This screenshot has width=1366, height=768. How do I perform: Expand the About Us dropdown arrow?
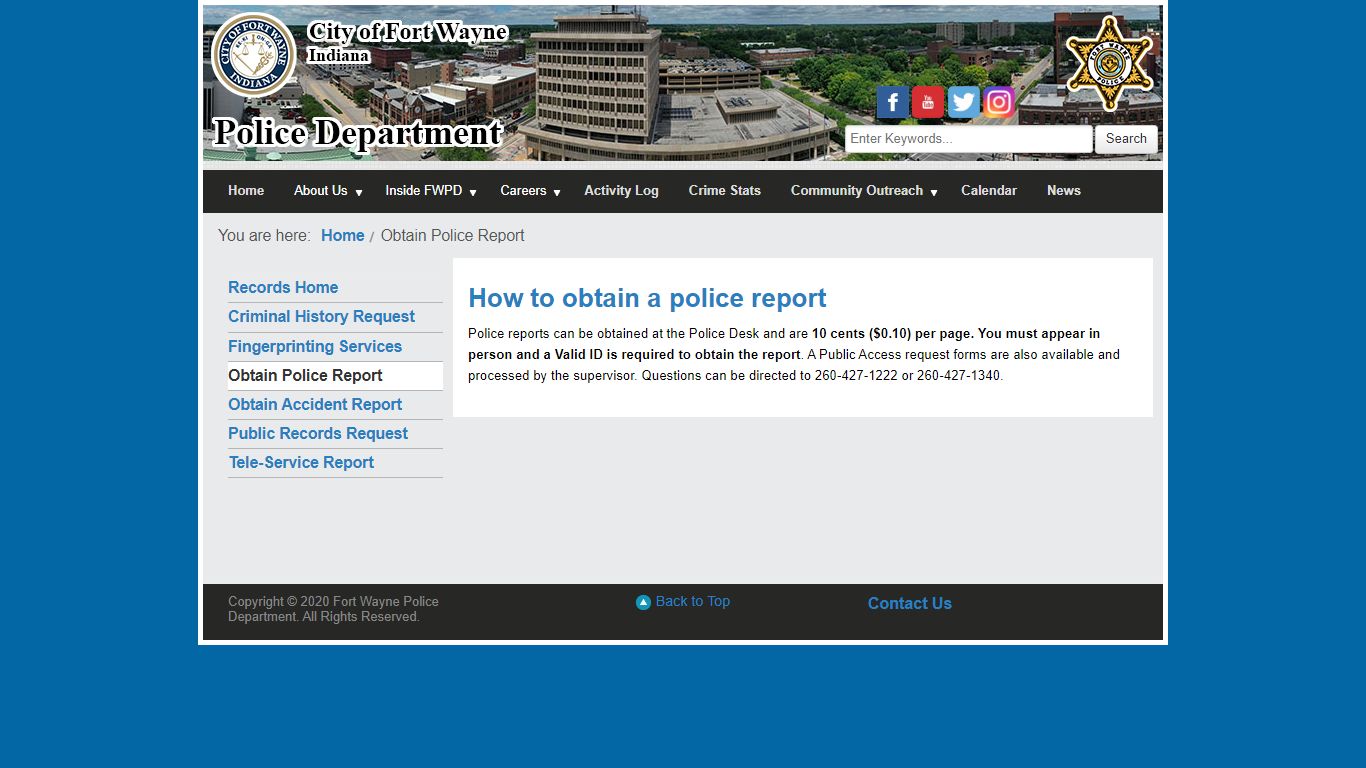click(359, 192)
